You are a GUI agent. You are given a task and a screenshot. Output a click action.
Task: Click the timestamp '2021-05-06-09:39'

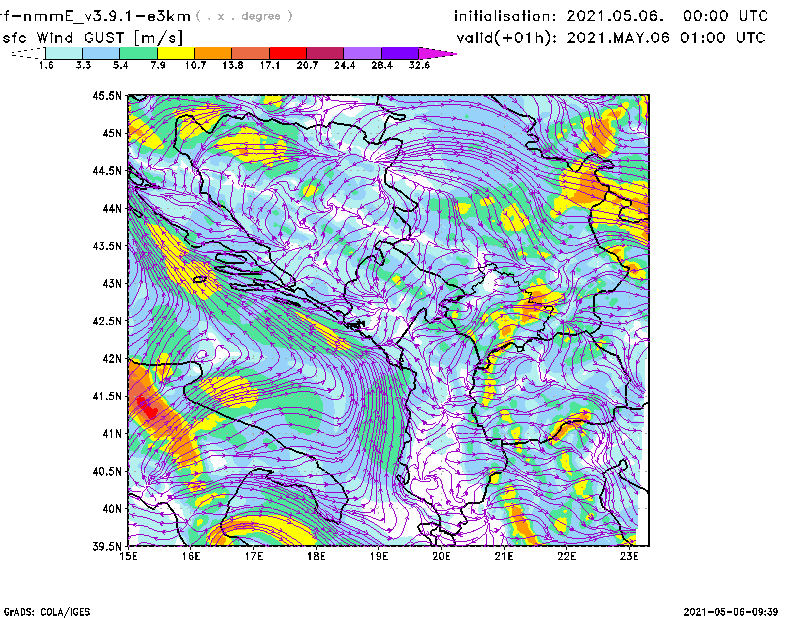click(731, 612)
